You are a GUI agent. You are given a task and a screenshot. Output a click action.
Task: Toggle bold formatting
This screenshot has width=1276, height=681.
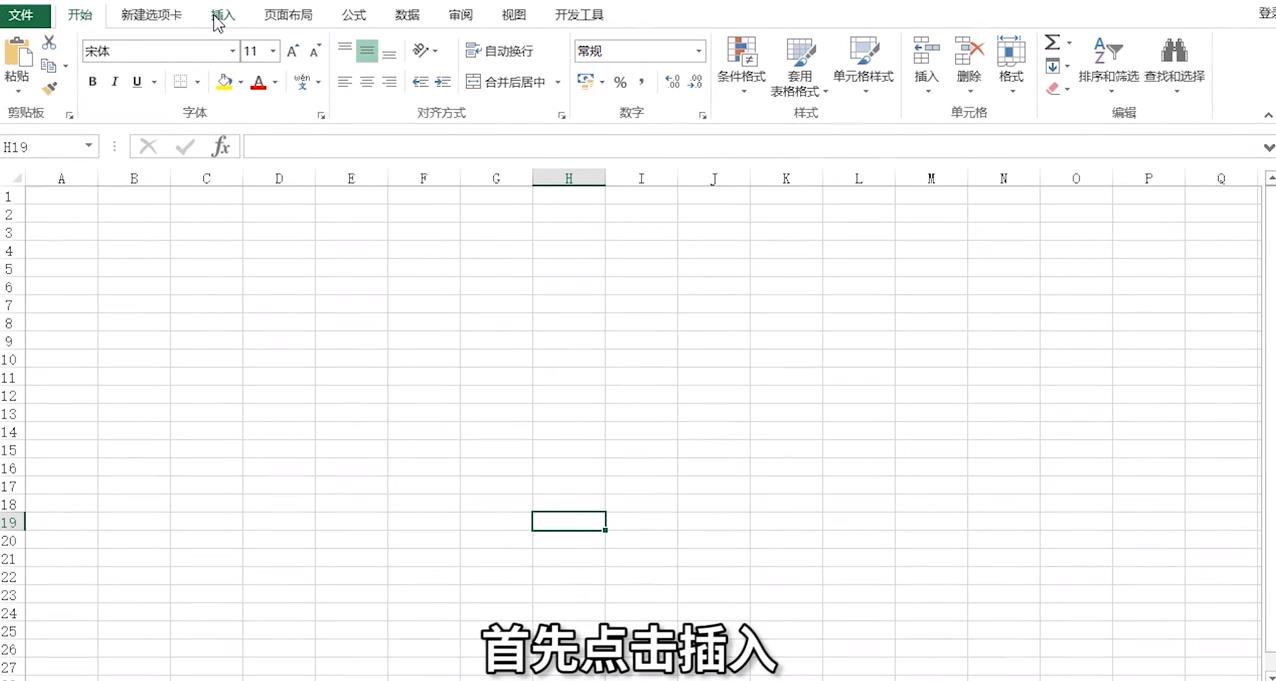[92, 81]
